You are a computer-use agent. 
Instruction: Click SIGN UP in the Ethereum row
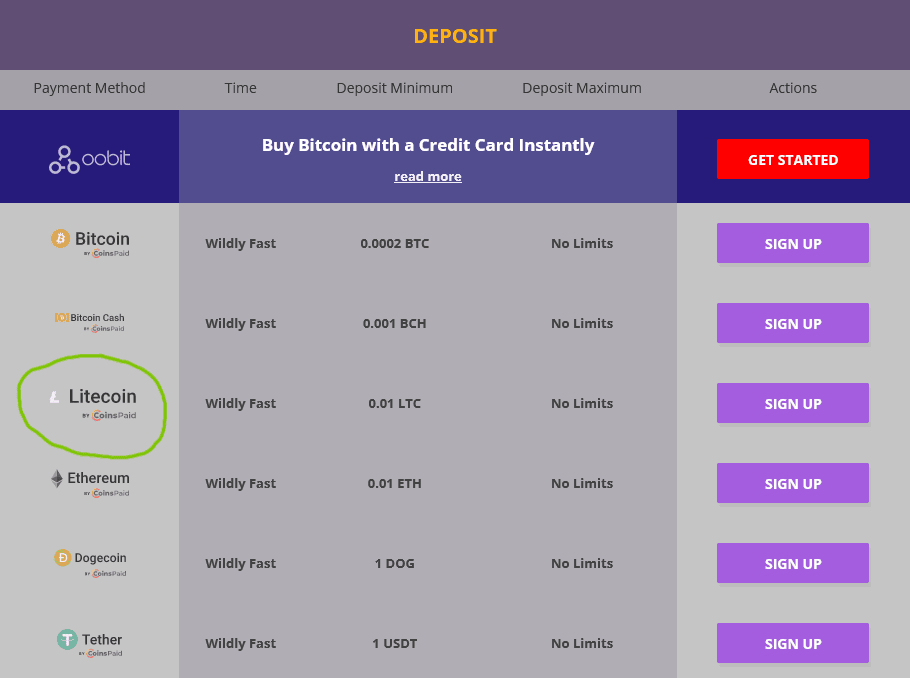pyautogui.click(x=793, y=484)
